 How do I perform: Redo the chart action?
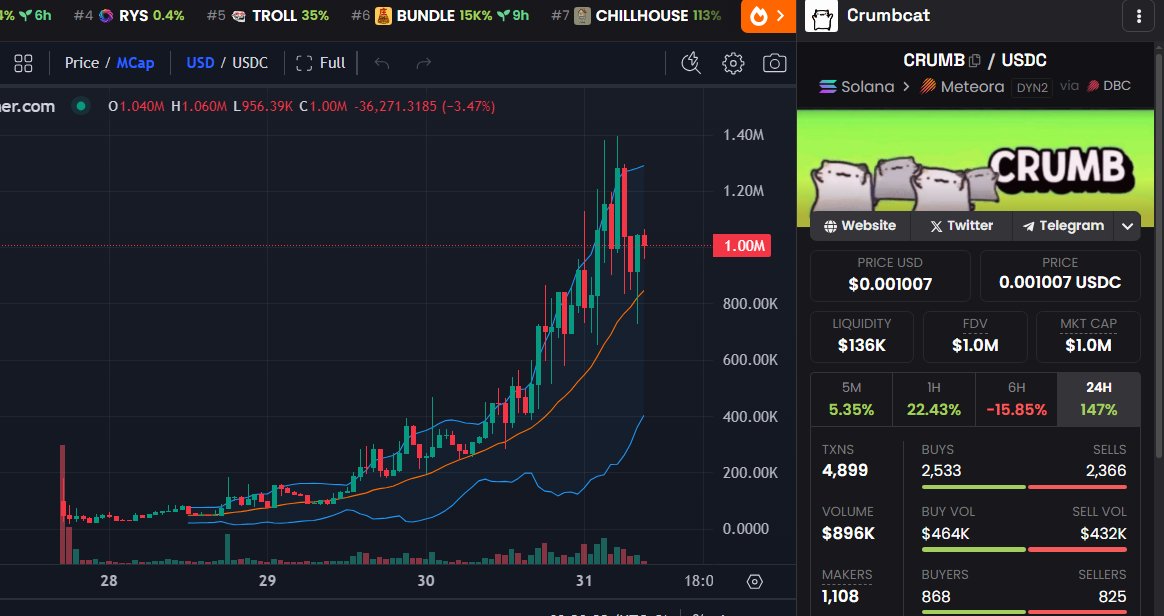424,63
